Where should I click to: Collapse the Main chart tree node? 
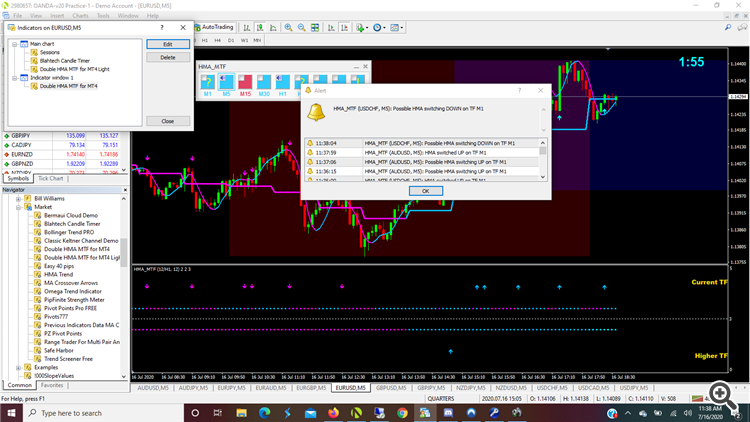(14, 44)
